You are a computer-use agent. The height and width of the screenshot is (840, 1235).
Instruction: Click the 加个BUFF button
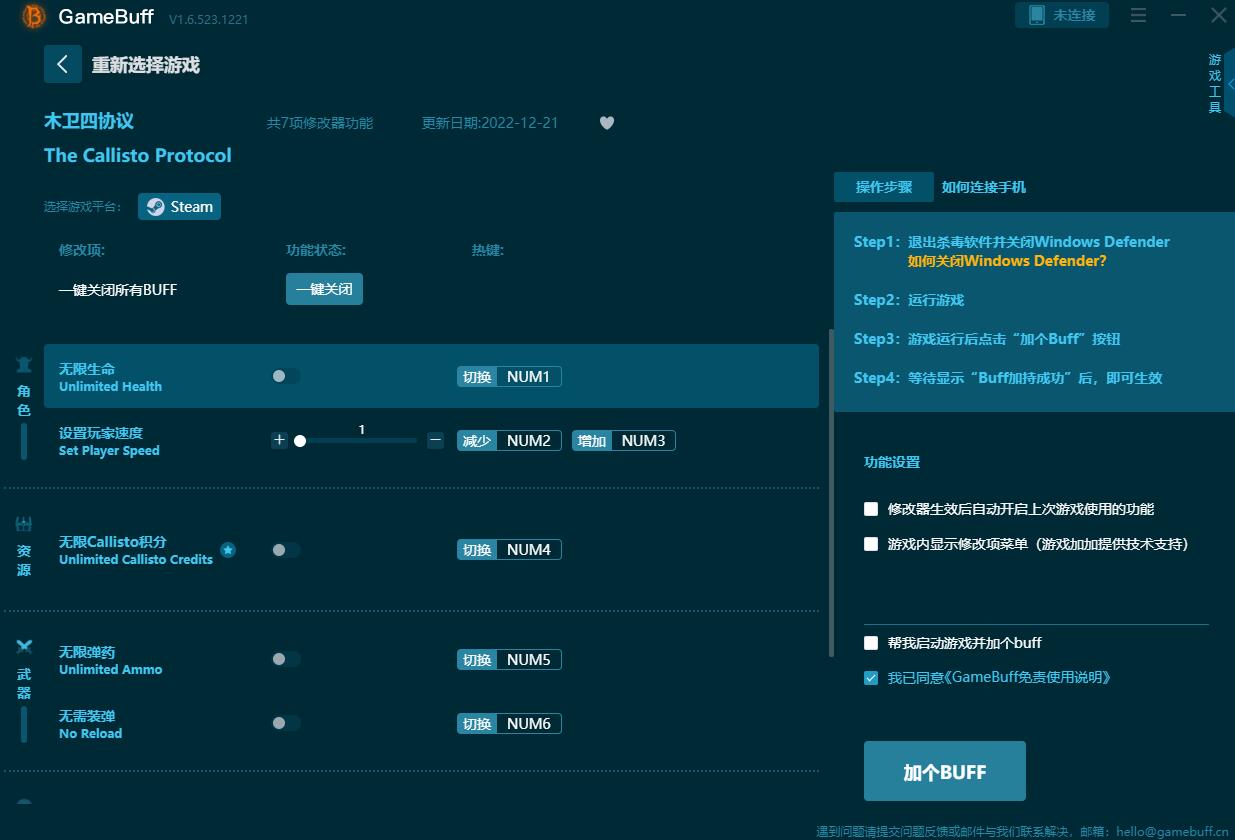[945, 771]
